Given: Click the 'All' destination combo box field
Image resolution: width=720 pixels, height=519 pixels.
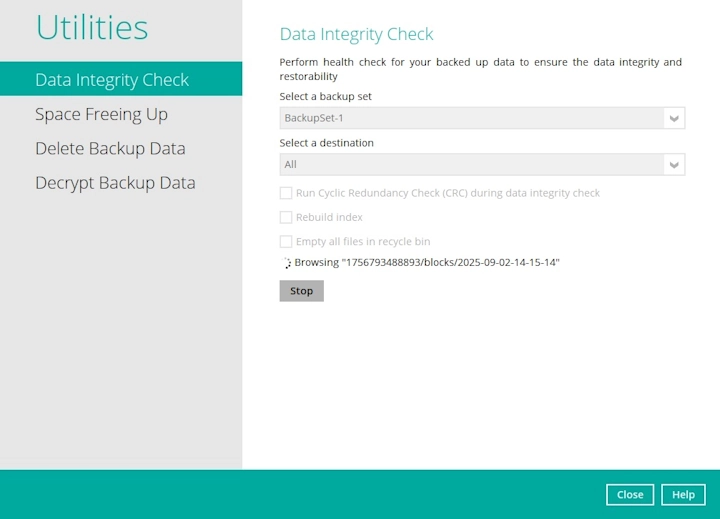Looking at the screenshot, I should pyautogui.click(x=470, y=165).
